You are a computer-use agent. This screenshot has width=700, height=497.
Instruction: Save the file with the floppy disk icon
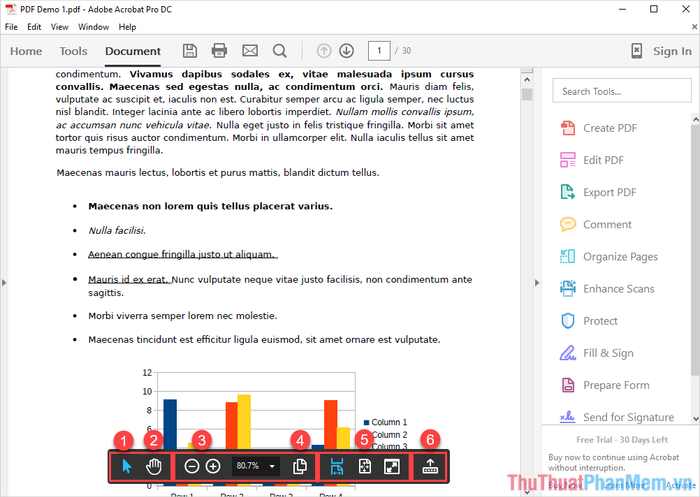pyautogui.click(x=190, y=51)
